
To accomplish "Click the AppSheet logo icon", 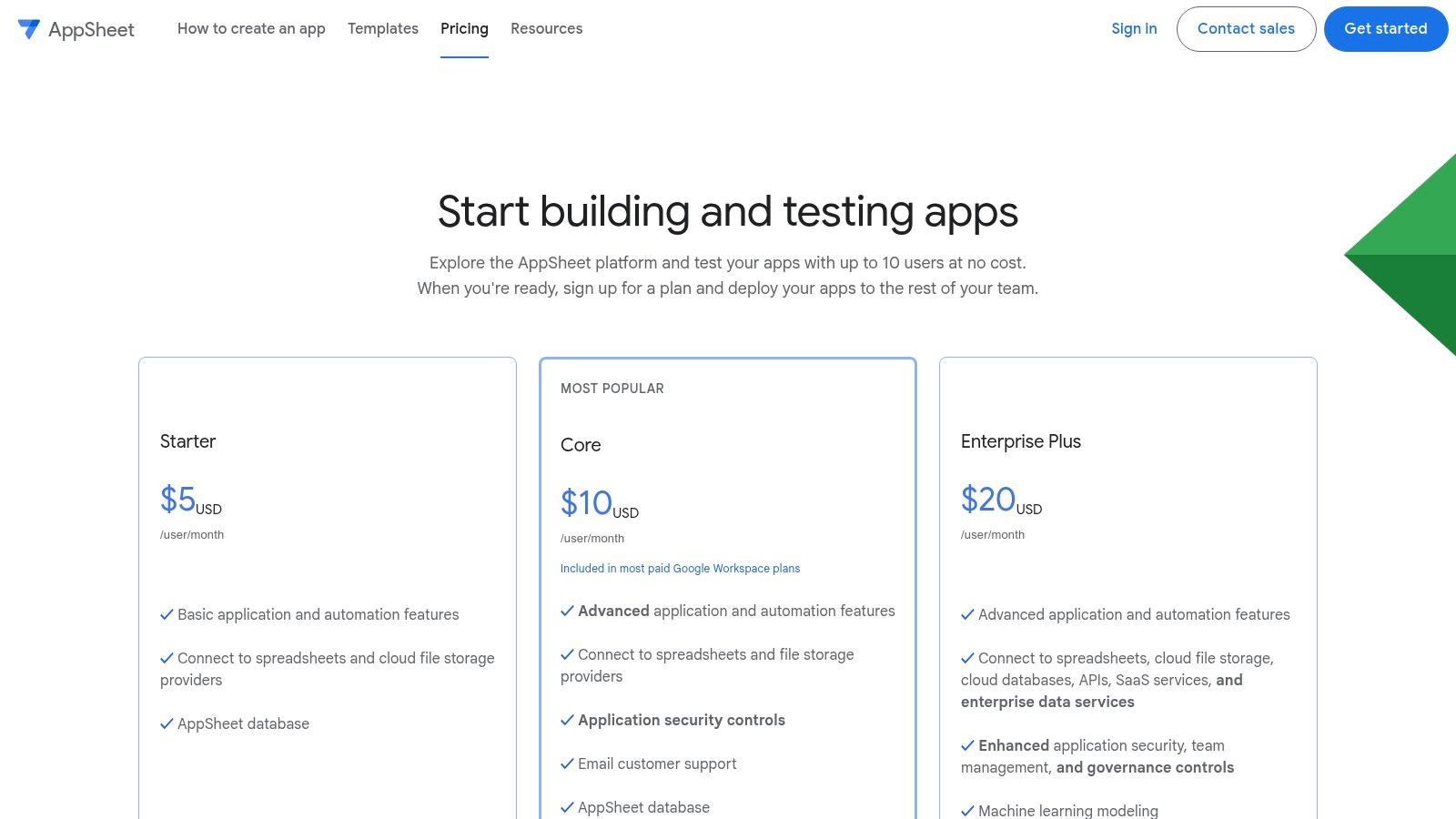I will click(28, 28).
